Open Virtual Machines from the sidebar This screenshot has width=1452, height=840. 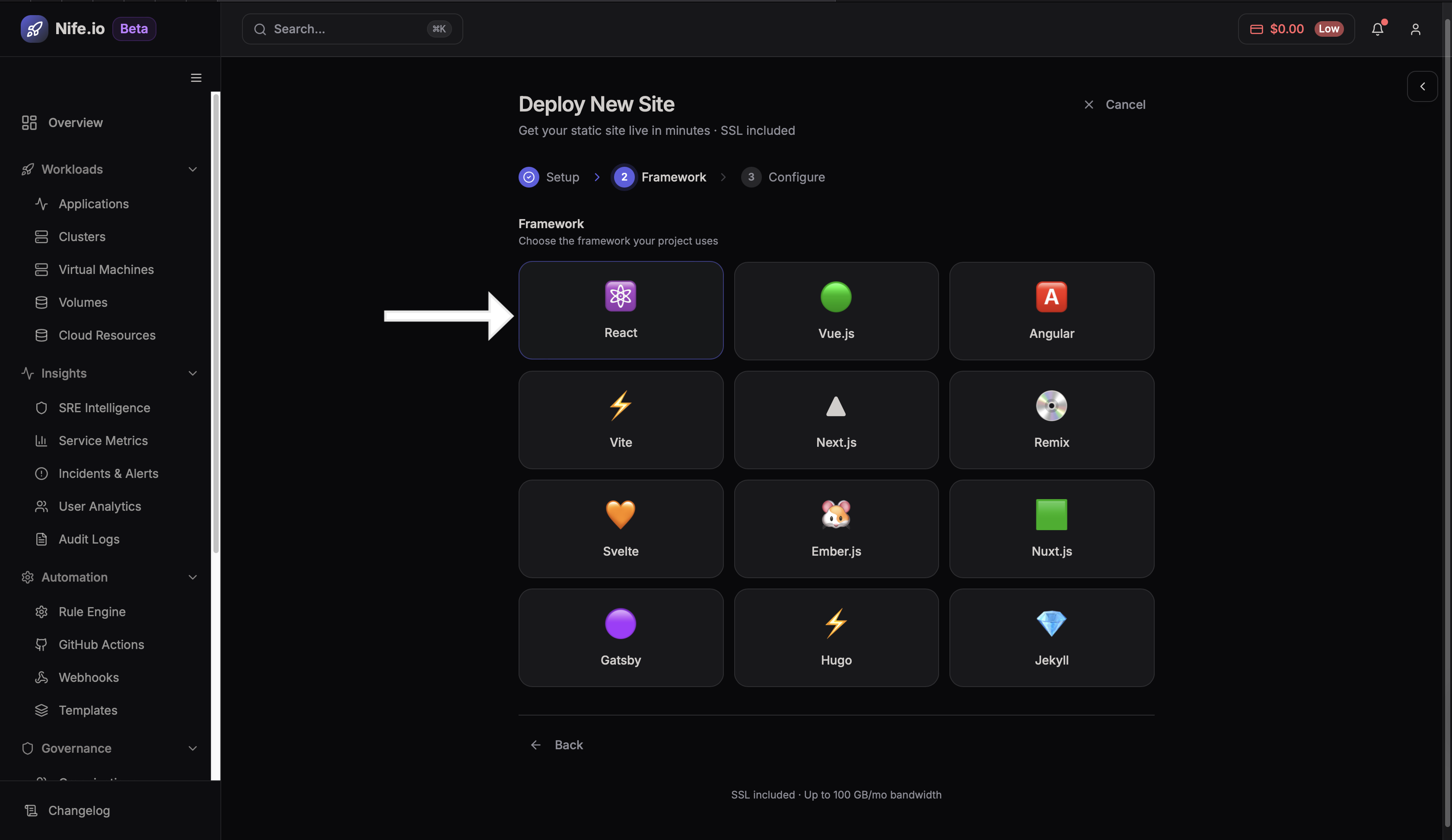106,269
